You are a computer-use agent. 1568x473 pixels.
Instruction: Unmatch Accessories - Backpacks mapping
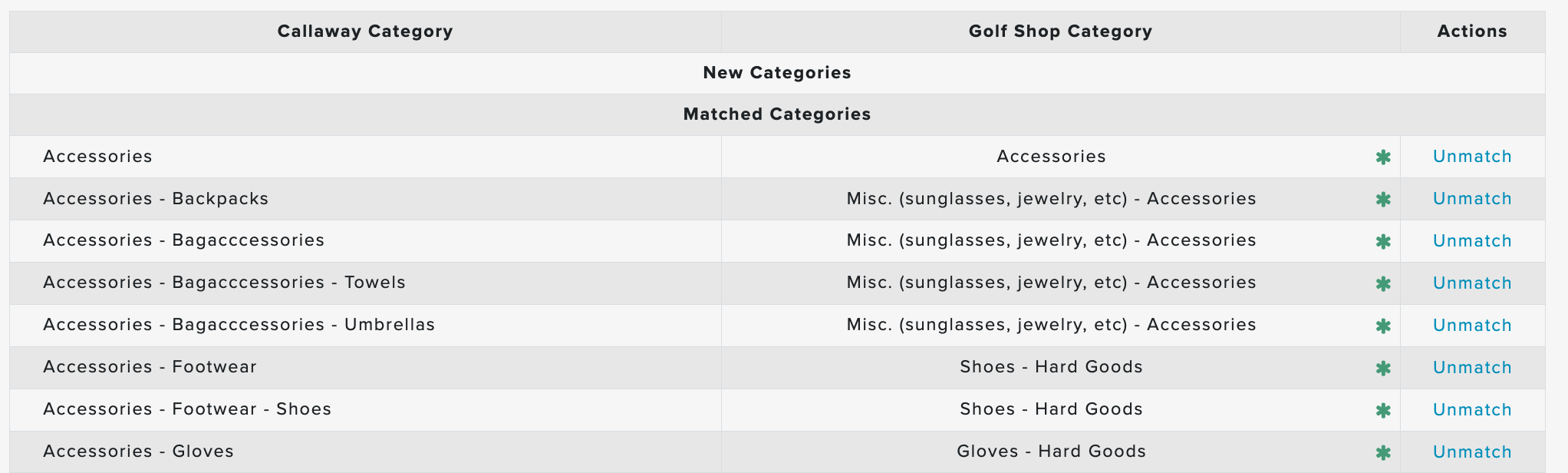pyautogui.click(x=1472, y=199)
